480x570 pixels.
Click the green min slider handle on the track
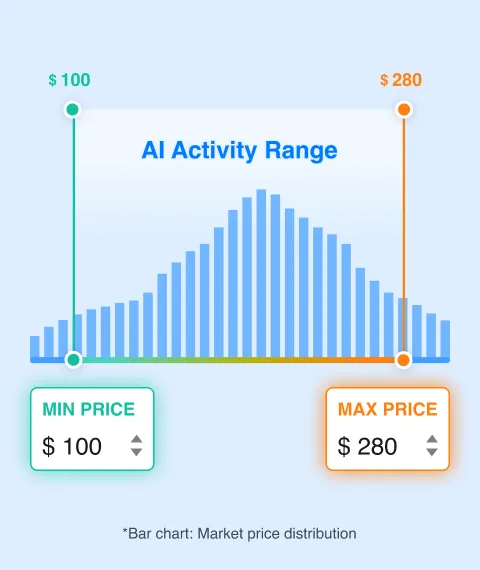click(73, 360)
